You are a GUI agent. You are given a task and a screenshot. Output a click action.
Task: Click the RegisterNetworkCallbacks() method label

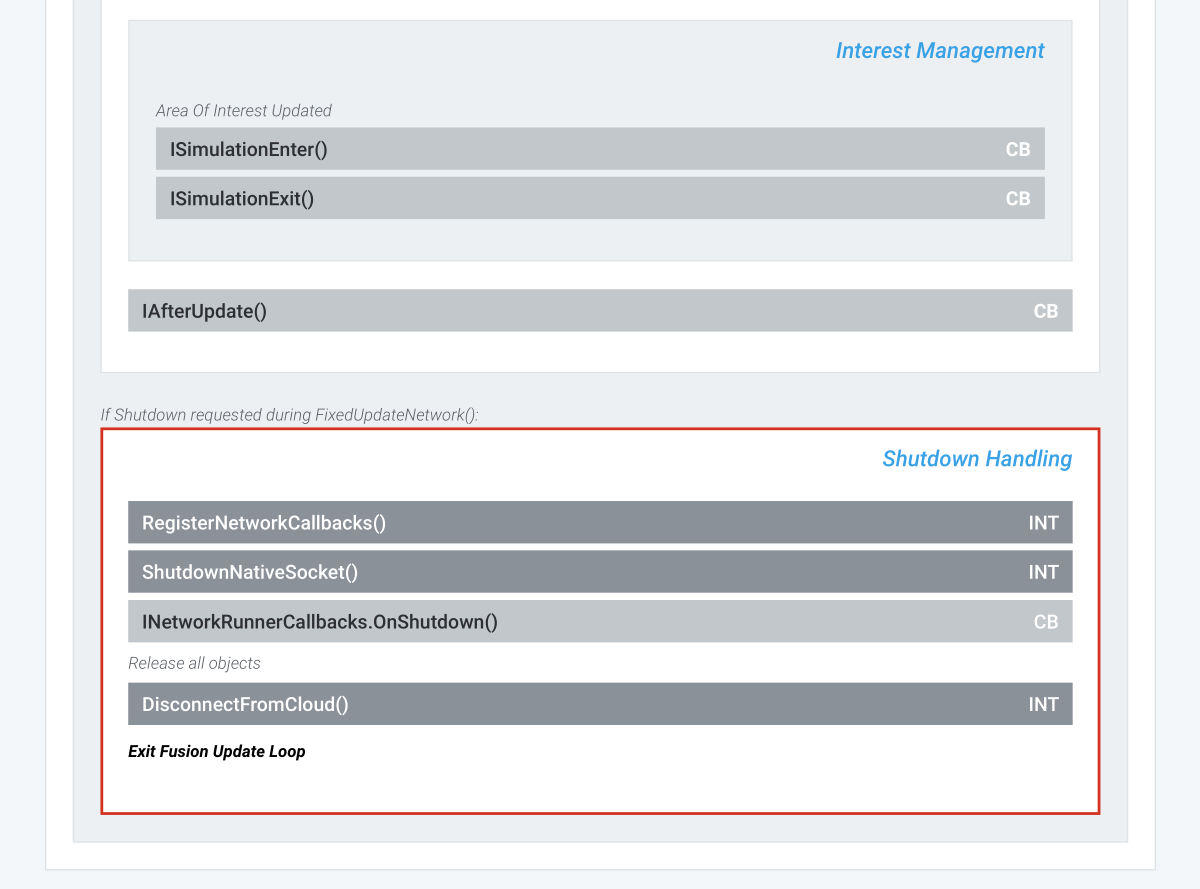(x=264, y=523)
